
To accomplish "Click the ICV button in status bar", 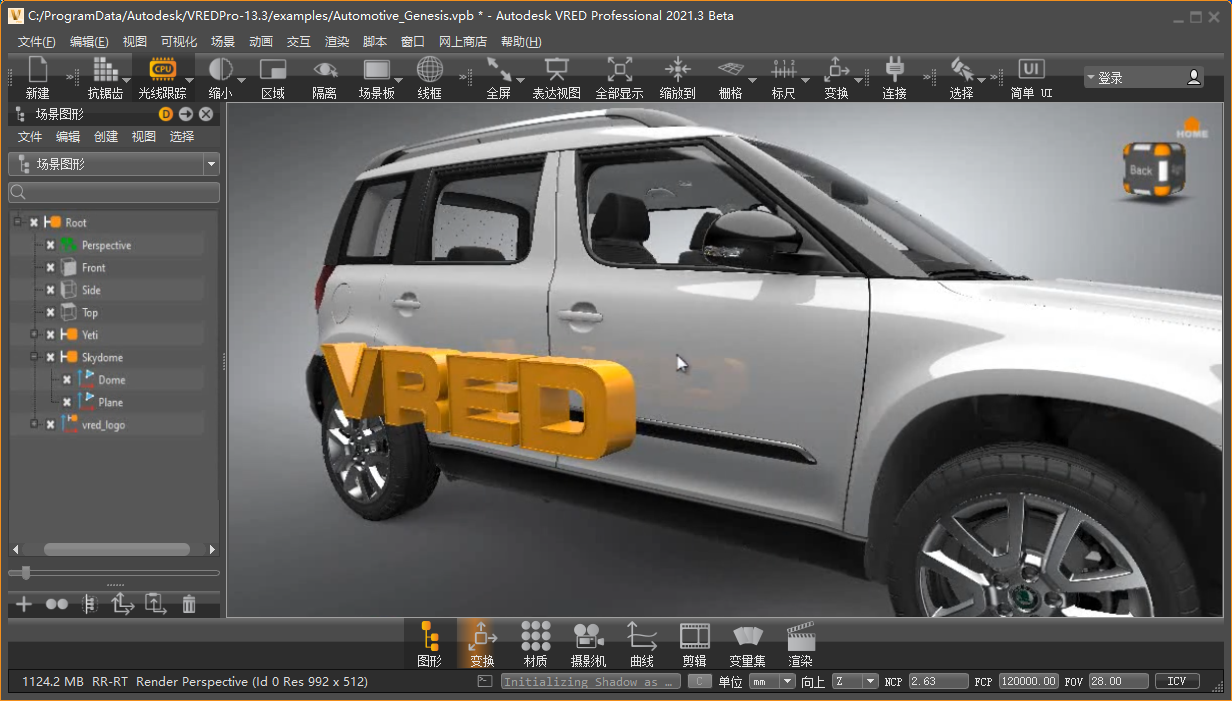I will (1177, 681).
